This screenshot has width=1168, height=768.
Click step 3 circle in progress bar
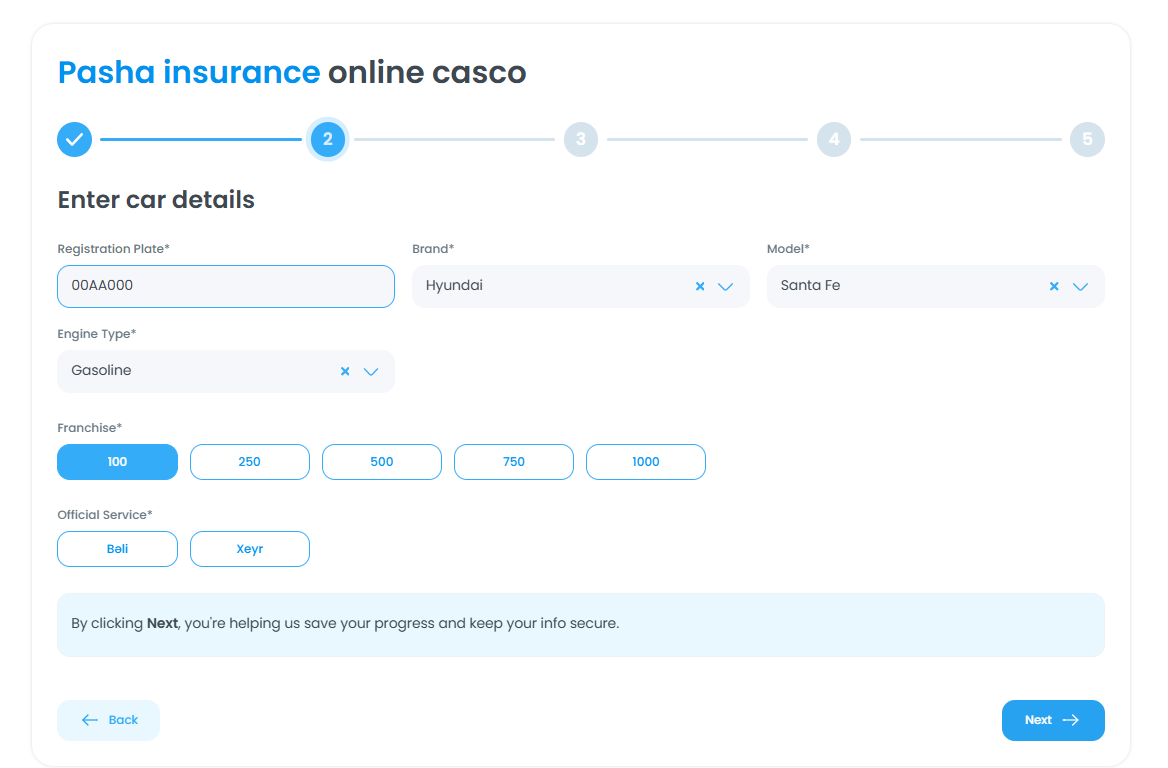[x=581, y=140]
